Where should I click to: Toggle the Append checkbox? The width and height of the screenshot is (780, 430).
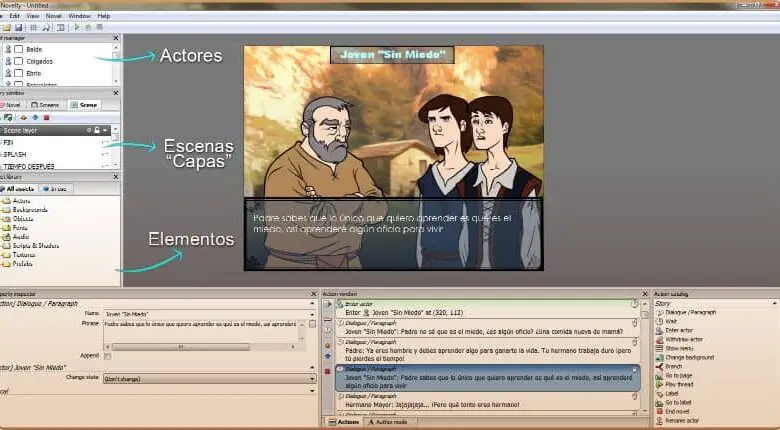[107, 356]
